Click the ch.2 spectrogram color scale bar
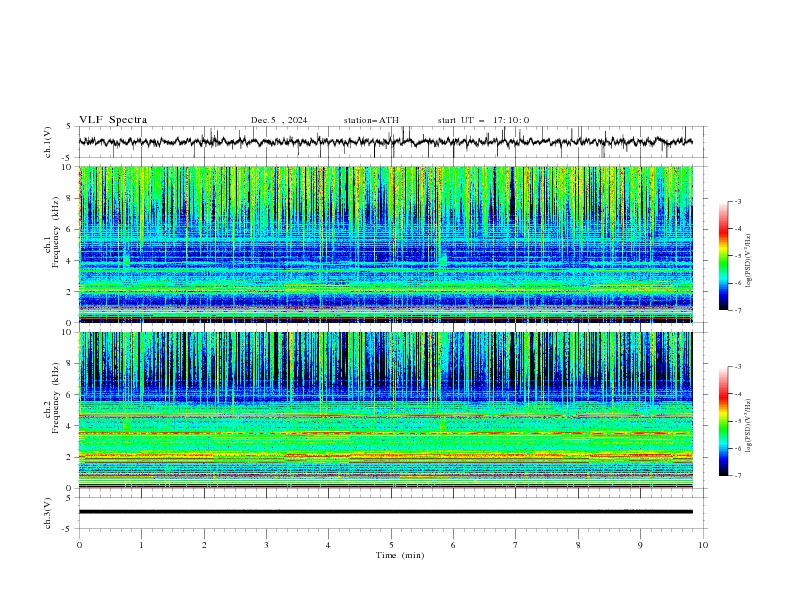The image size is (792, 612). pos(723,421)
